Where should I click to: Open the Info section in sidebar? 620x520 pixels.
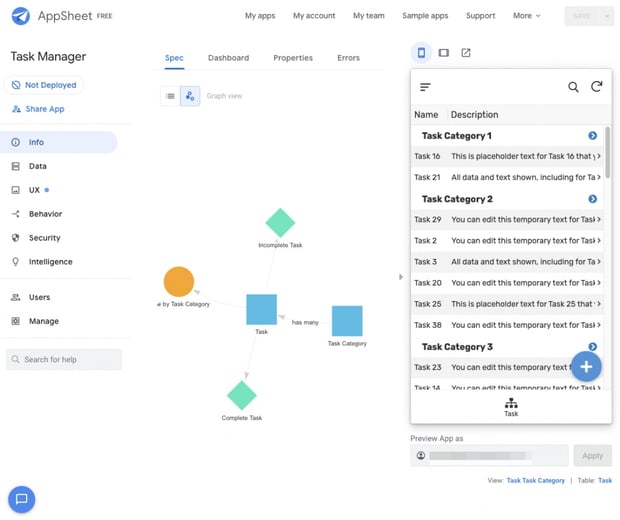(59, 142)
